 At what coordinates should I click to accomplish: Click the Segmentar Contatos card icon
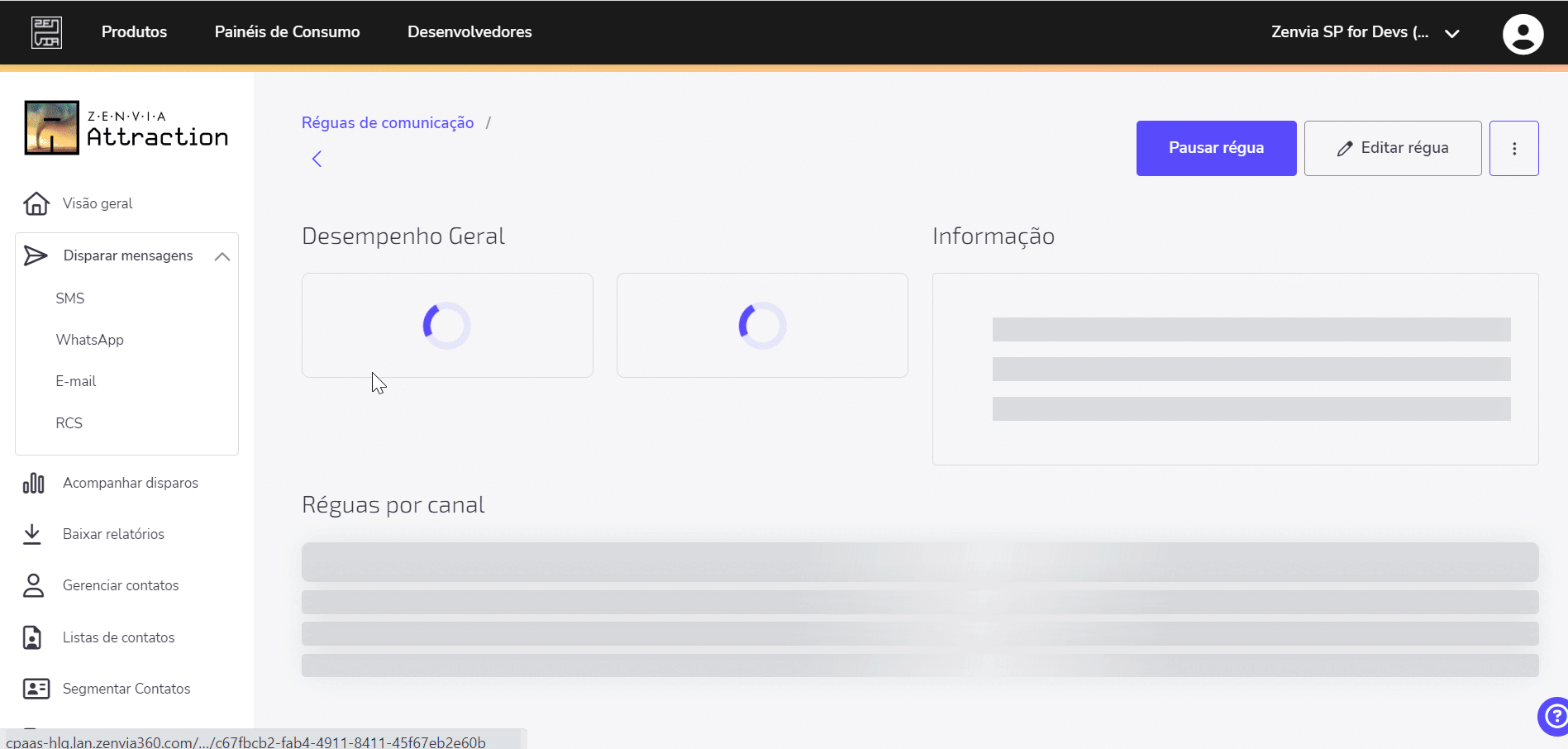pyautogui.click(x=36, y=689)
